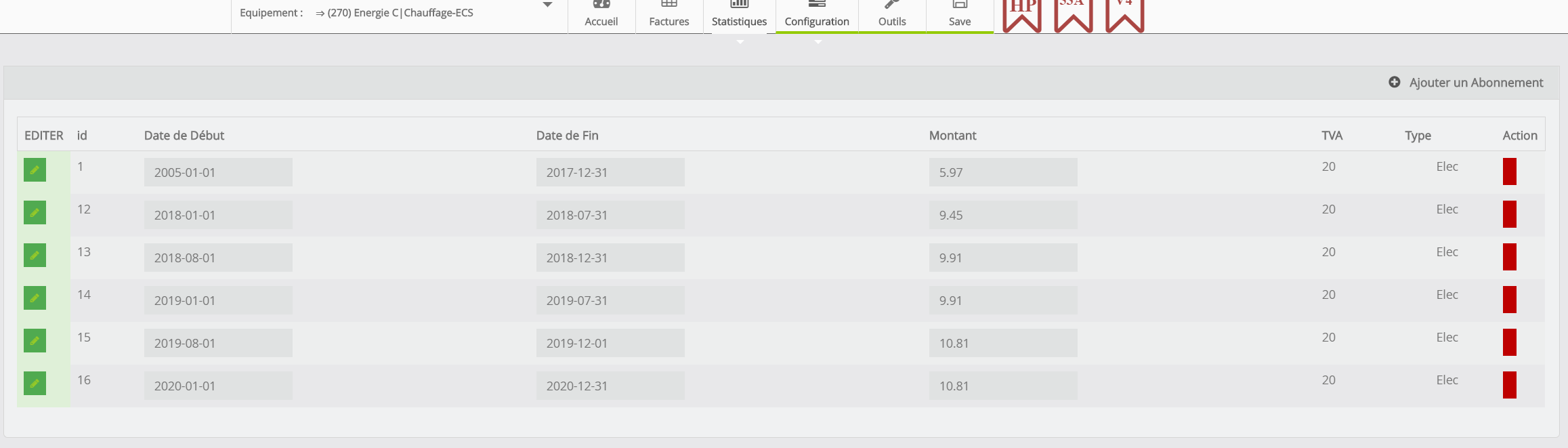Click the Montant field showing 5.97

1002,172
